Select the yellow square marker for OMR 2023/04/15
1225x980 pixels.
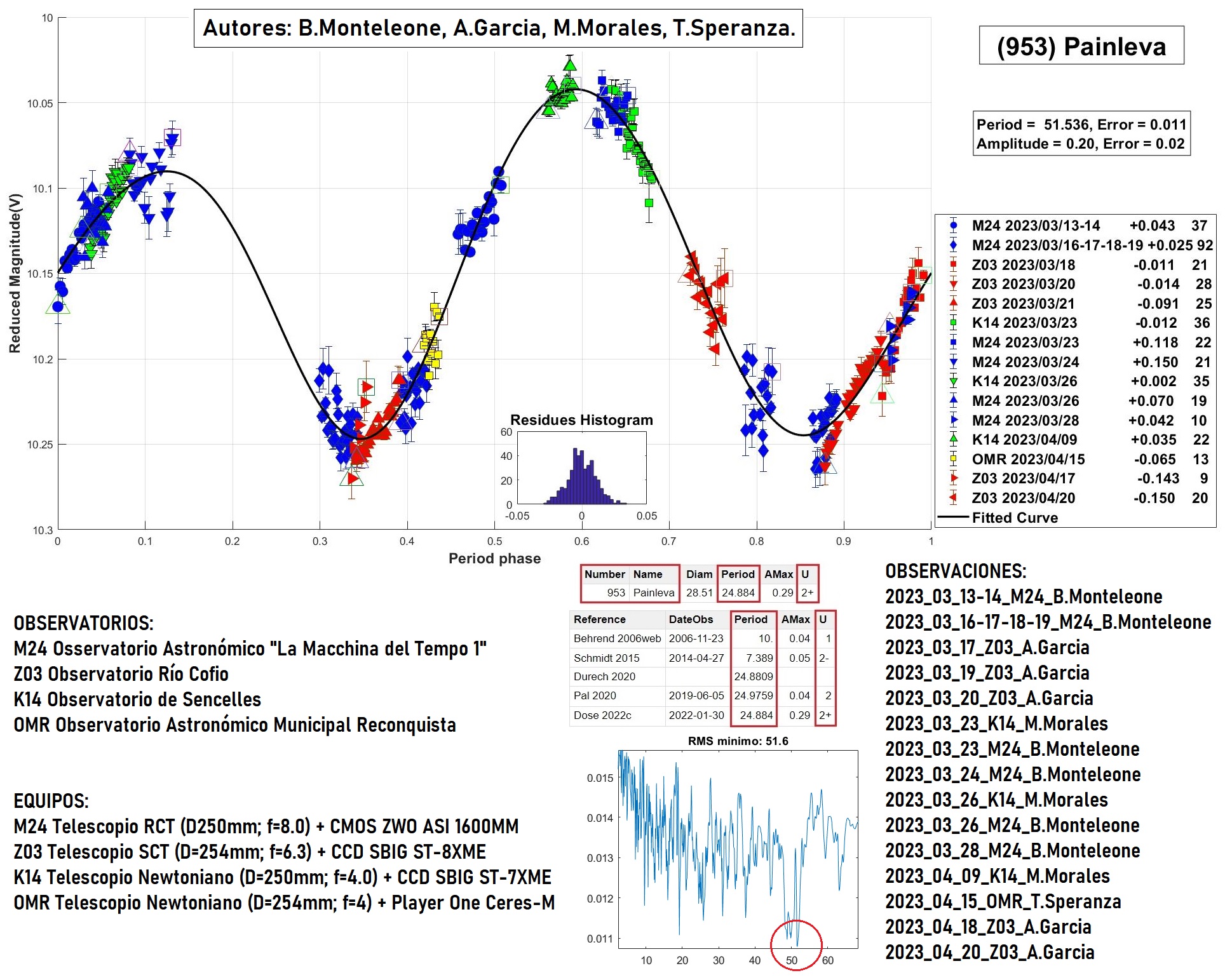[953, 459]
